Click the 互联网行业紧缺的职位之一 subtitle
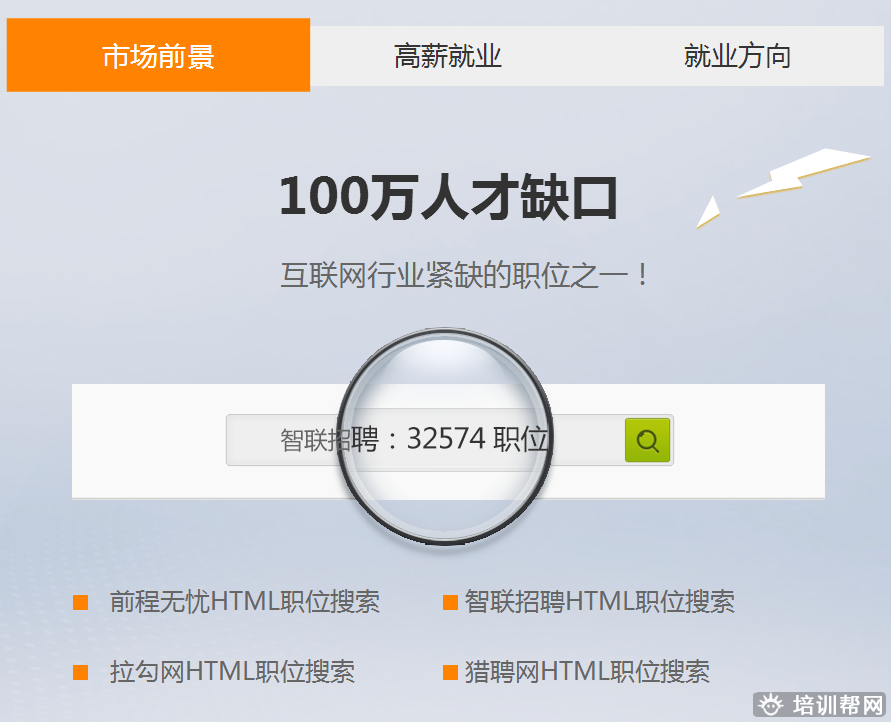This screenshot has width=891, height=722. click(464, 276)
